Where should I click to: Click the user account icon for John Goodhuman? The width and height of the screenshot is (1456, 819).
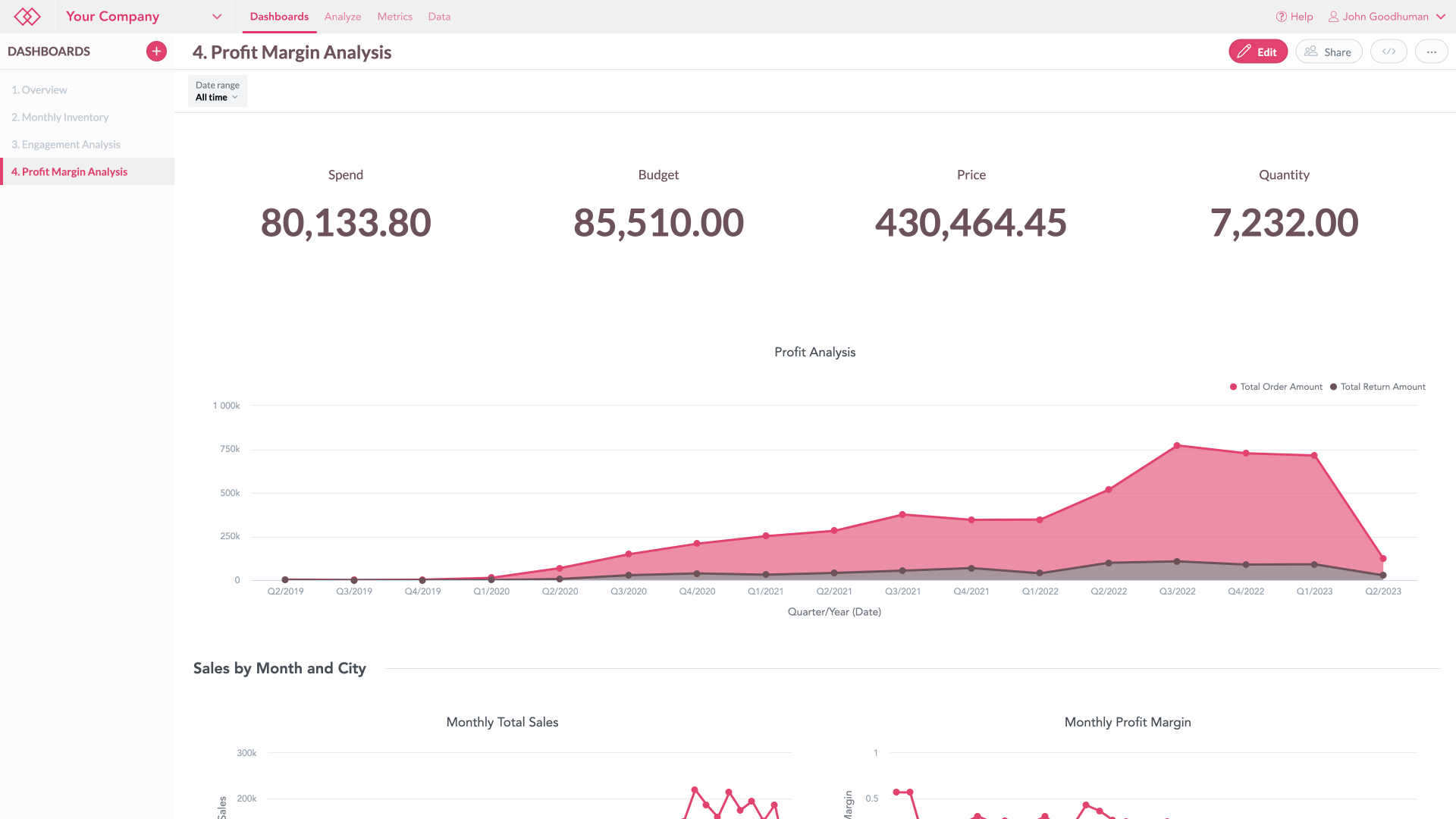pos(1333,16)
